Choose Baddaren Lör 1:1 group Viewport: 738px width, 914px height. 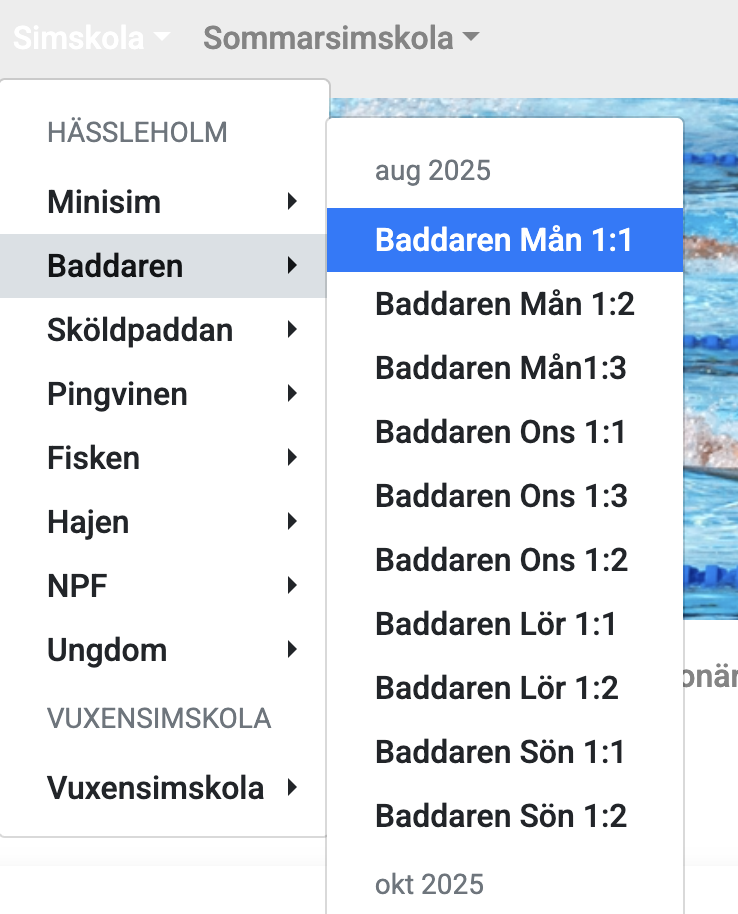pos(496,624)
